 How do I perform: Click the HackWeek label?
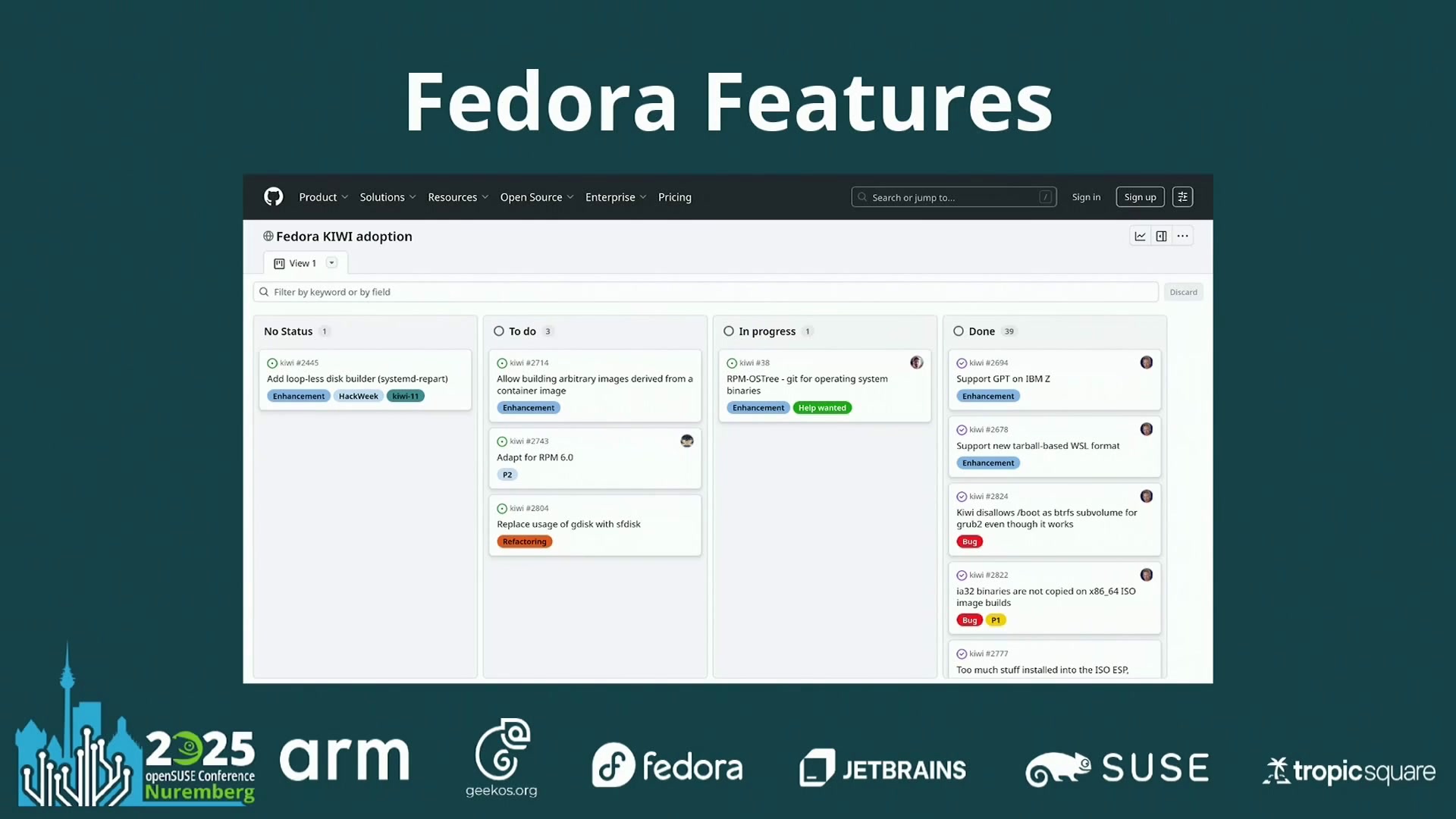tap(358, 396)
